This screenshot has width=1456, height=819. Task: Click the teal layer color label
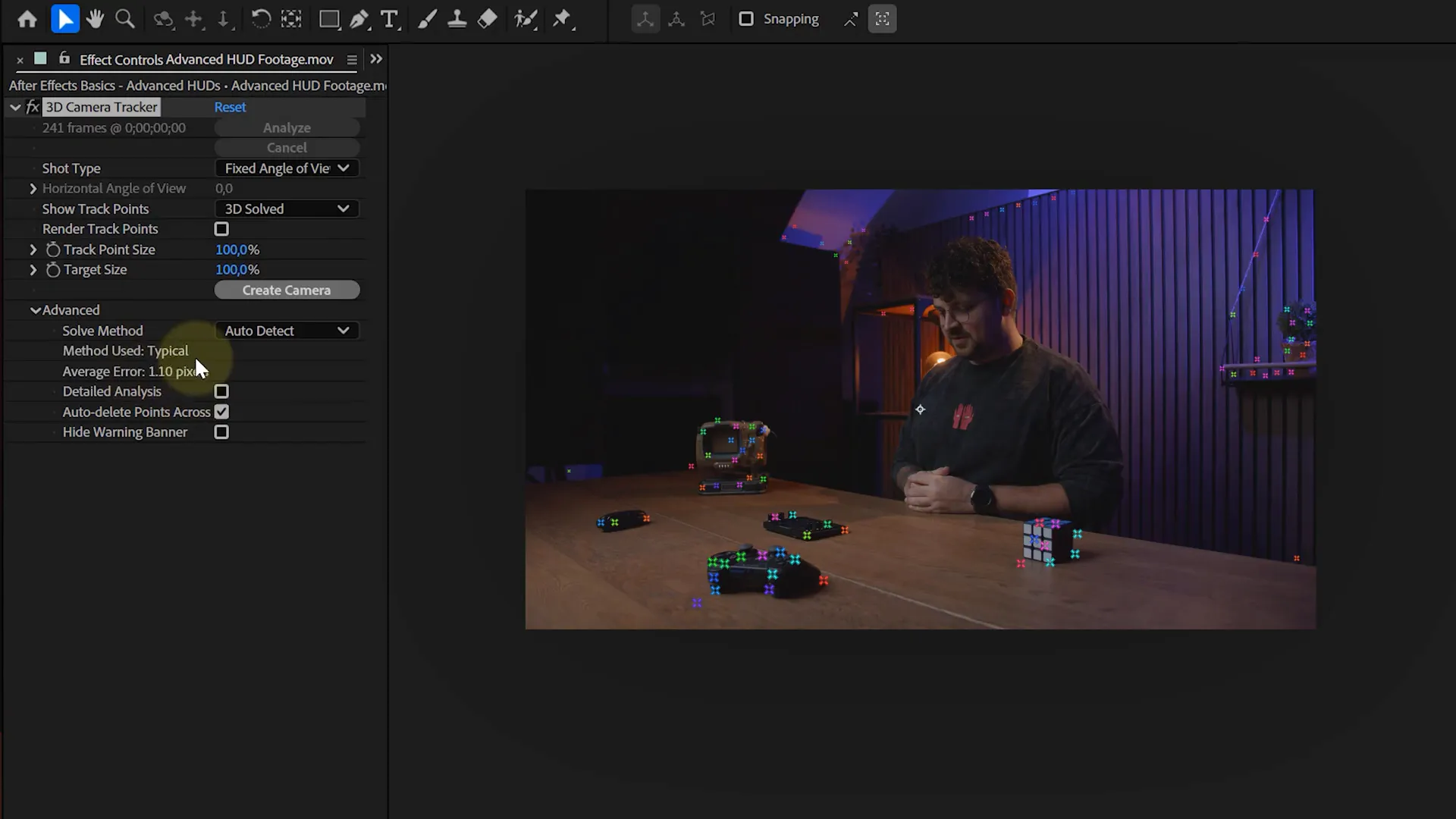tap(41, 58)
